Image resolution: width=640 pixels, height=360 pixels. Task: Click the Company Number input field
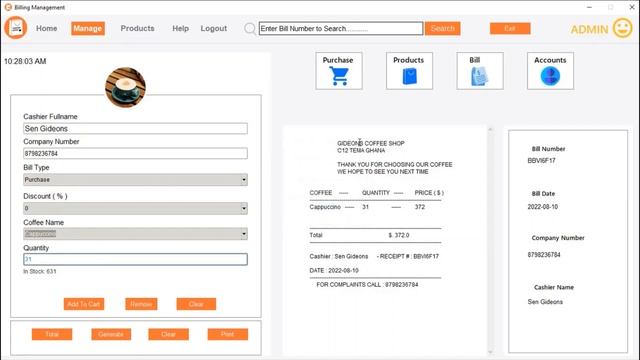tap(135, 153)
